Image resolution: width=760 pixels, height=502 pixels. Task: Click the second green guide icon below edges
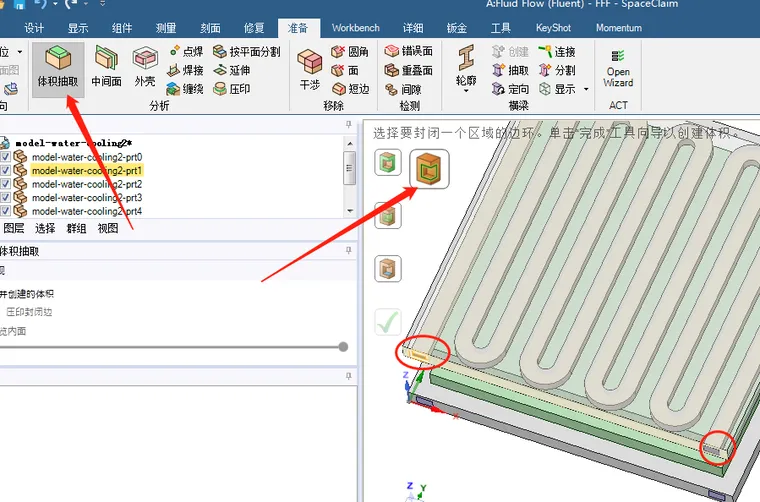388,216
